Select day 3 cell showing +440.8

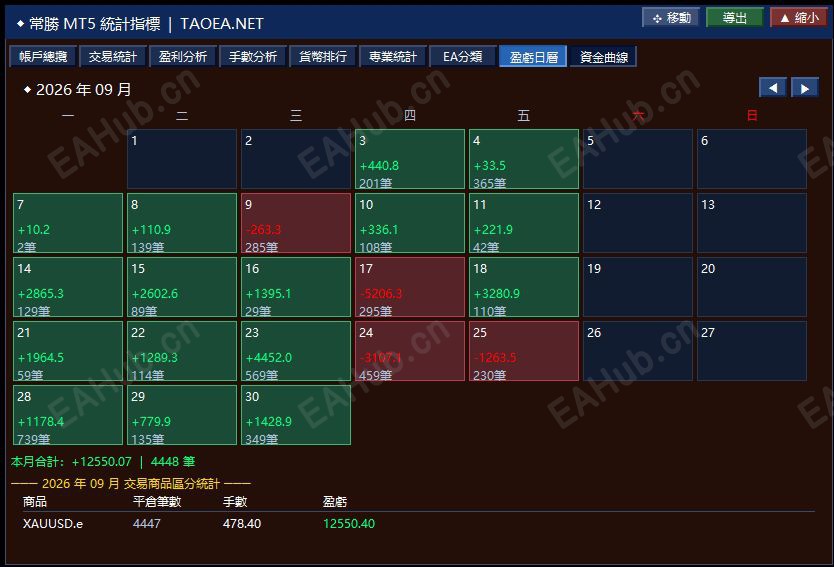click(410, 159)
